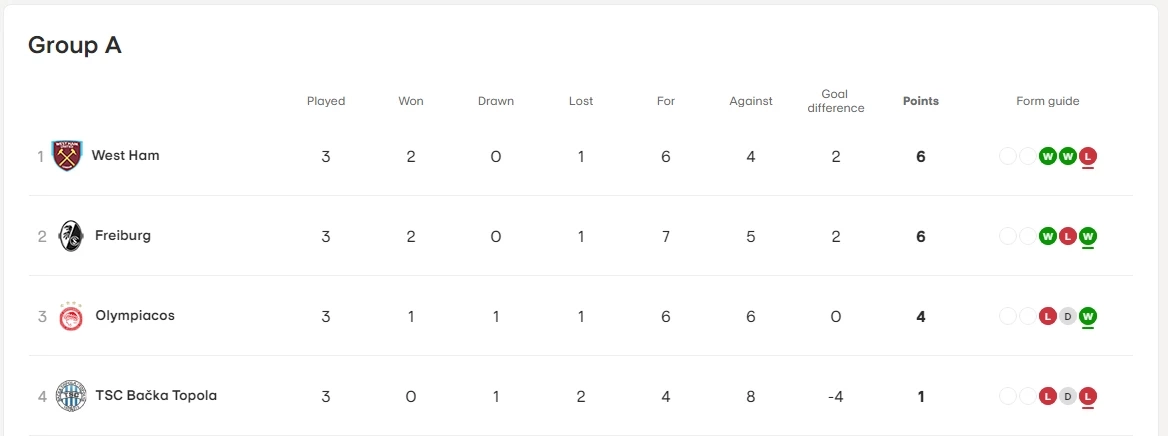This screenshot has height=436, width=1168.
Task: Click the TSC Bačka Topola crest
Action: [70, 396]
